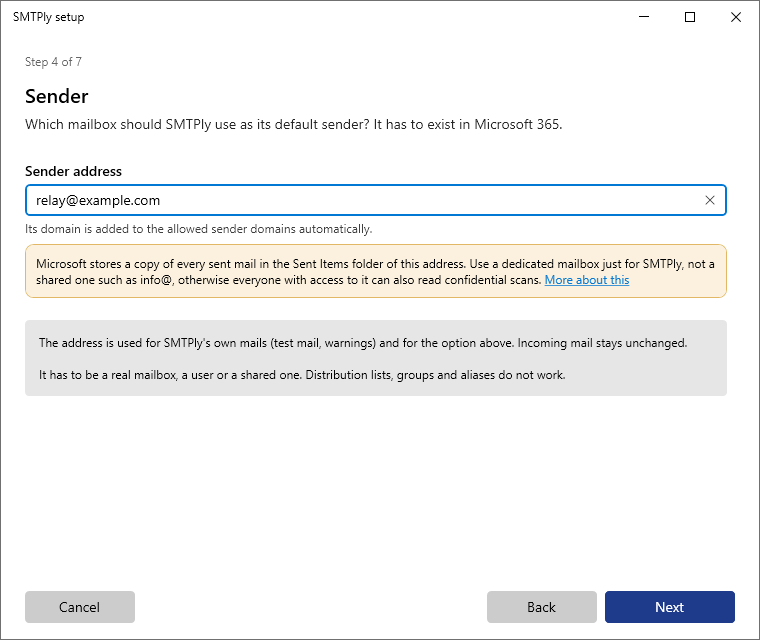Go to the Next setup step
Image resolution: width=760 pixels, height=640 pixels.
pyautogui.click(x=669, y=607)
